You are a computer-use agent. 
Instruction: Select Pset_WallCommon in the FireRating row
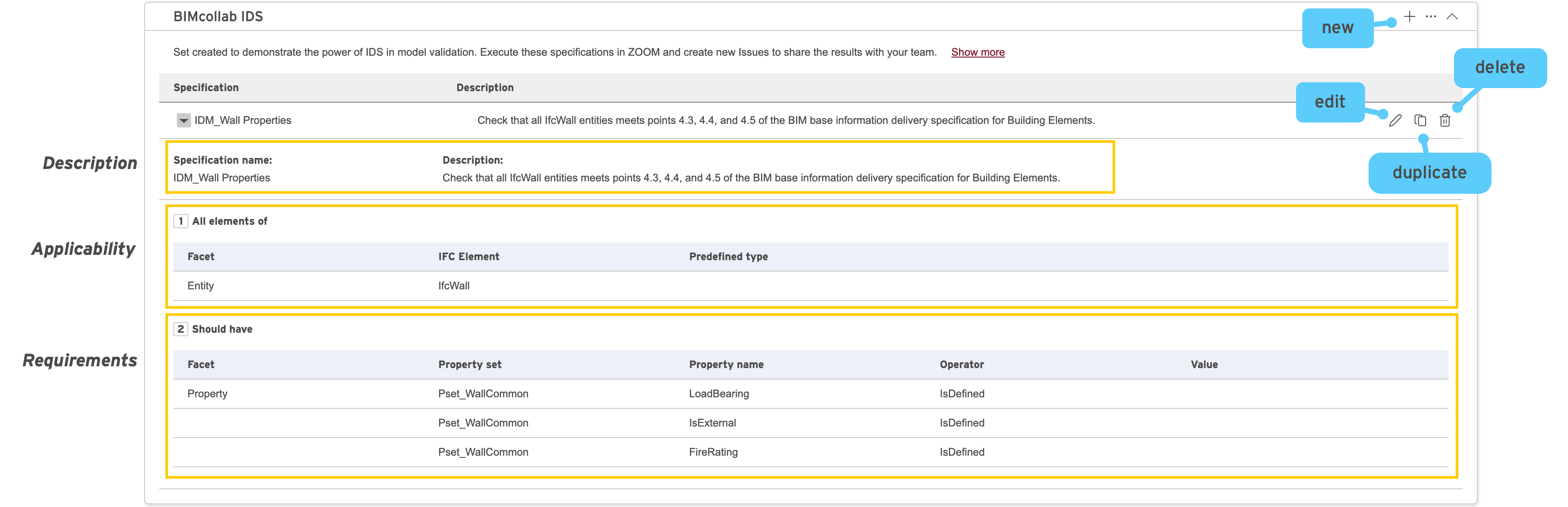click(483, 452)
